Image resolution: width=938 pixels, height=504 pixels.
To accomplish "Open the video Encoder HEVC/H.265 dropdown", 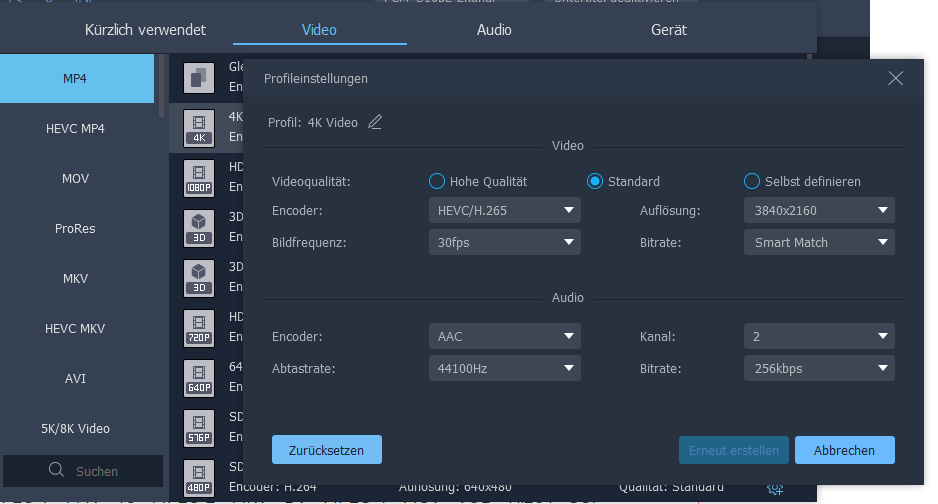I will coord(504,210).
